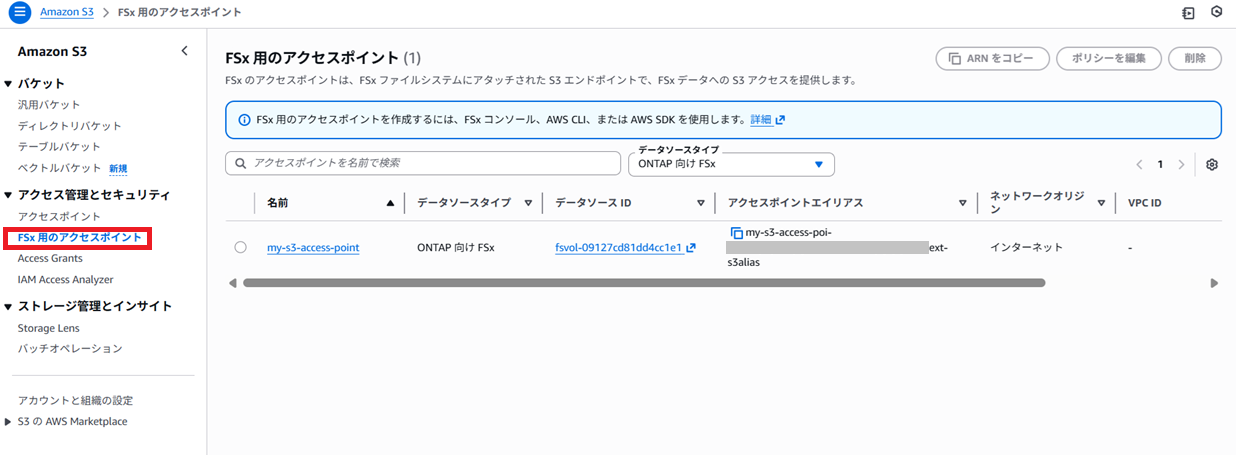
Task: Focus the アクセスポイントを名前で検索 search field
Action: [423, 163]
